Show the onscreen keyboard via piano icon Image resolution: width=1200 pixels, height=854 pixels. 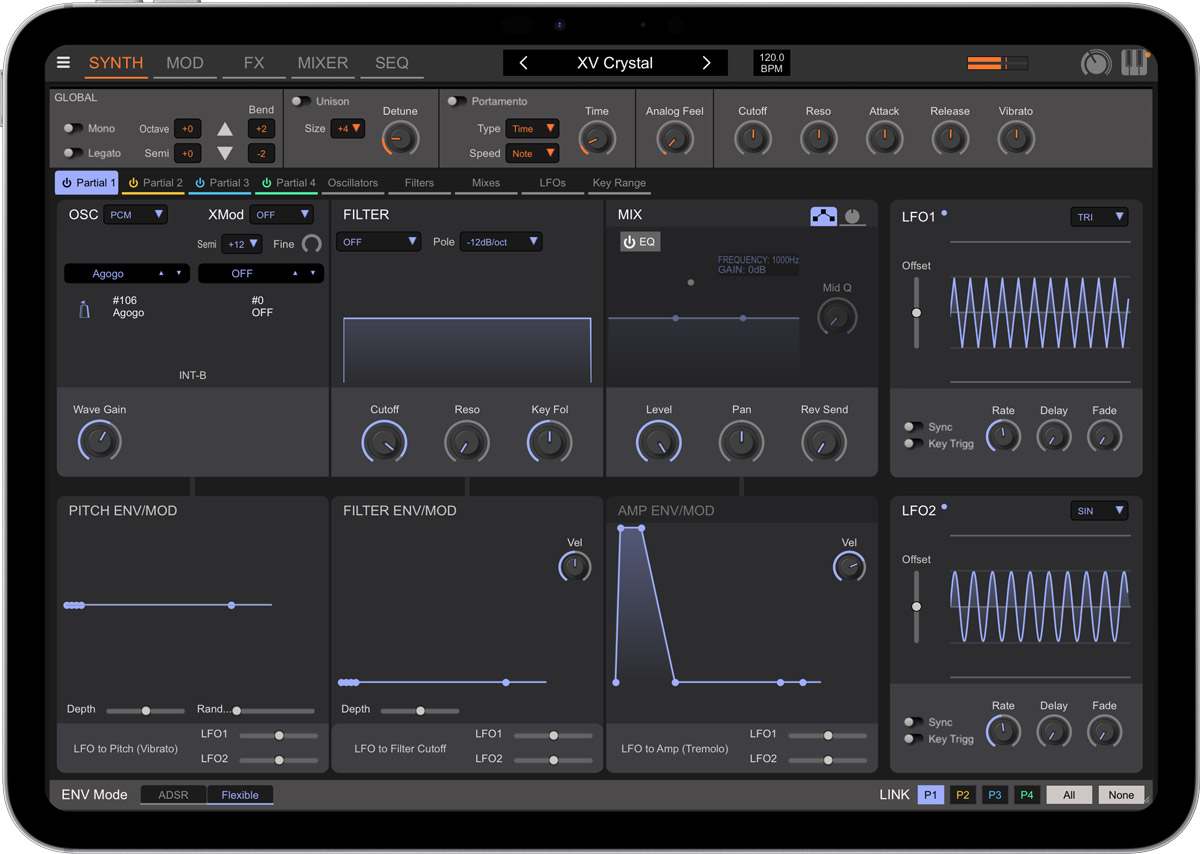click(x=1135, y=62)
